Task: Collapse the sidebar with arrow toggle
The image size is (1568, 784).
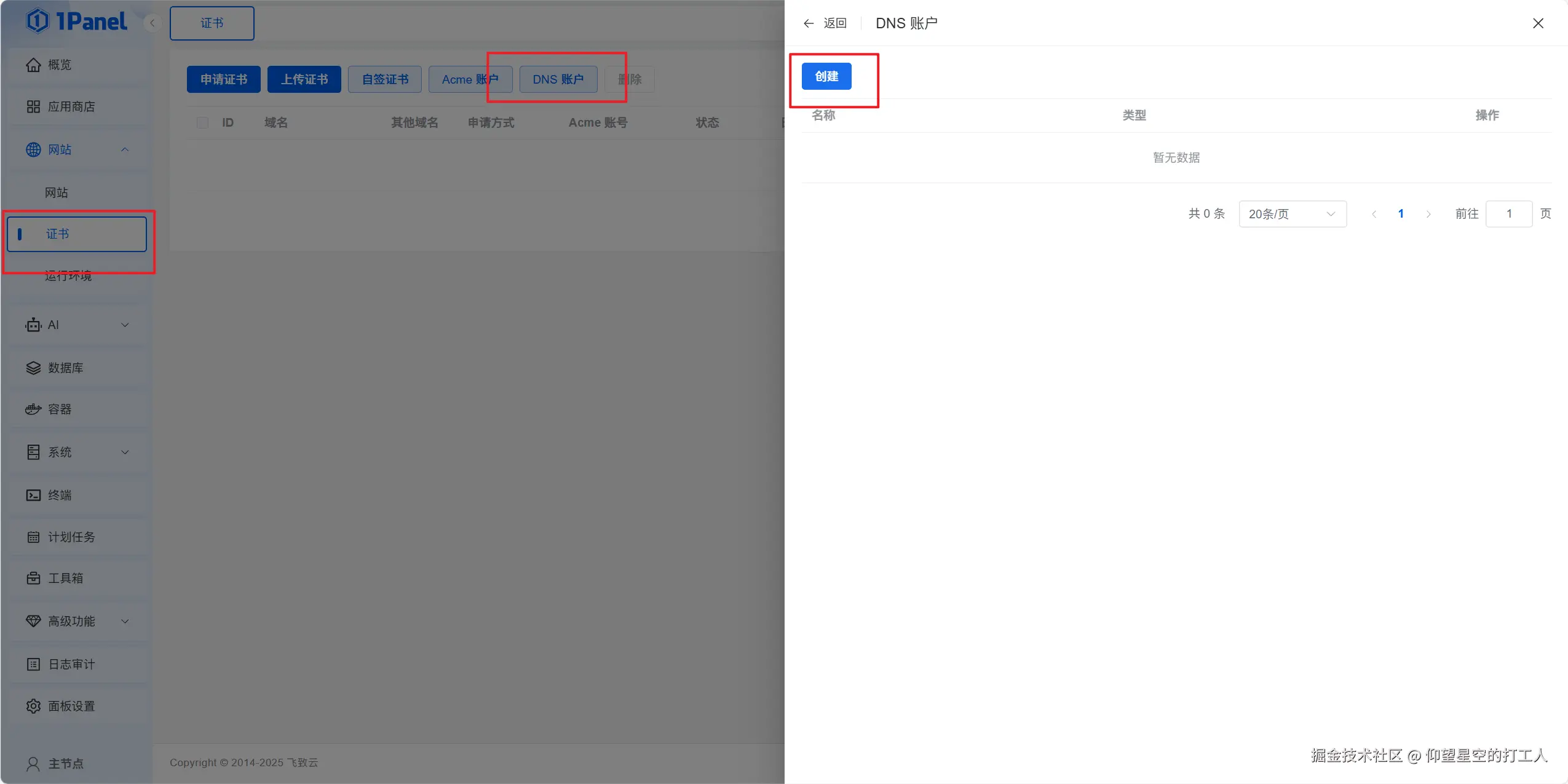Action: tap(152, 23)
